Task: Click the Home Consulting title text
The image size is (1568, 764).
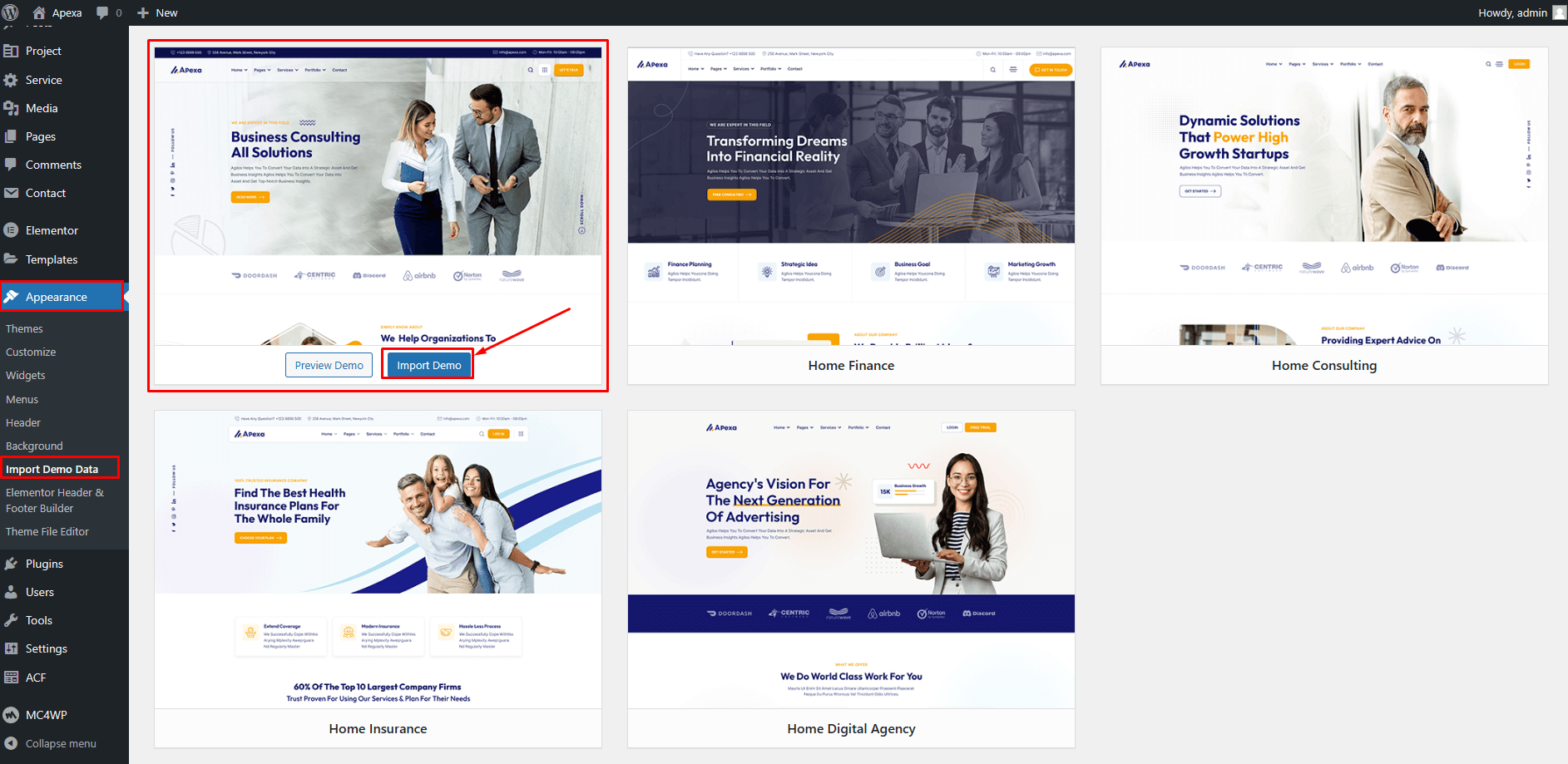Action: point(1324,366)
